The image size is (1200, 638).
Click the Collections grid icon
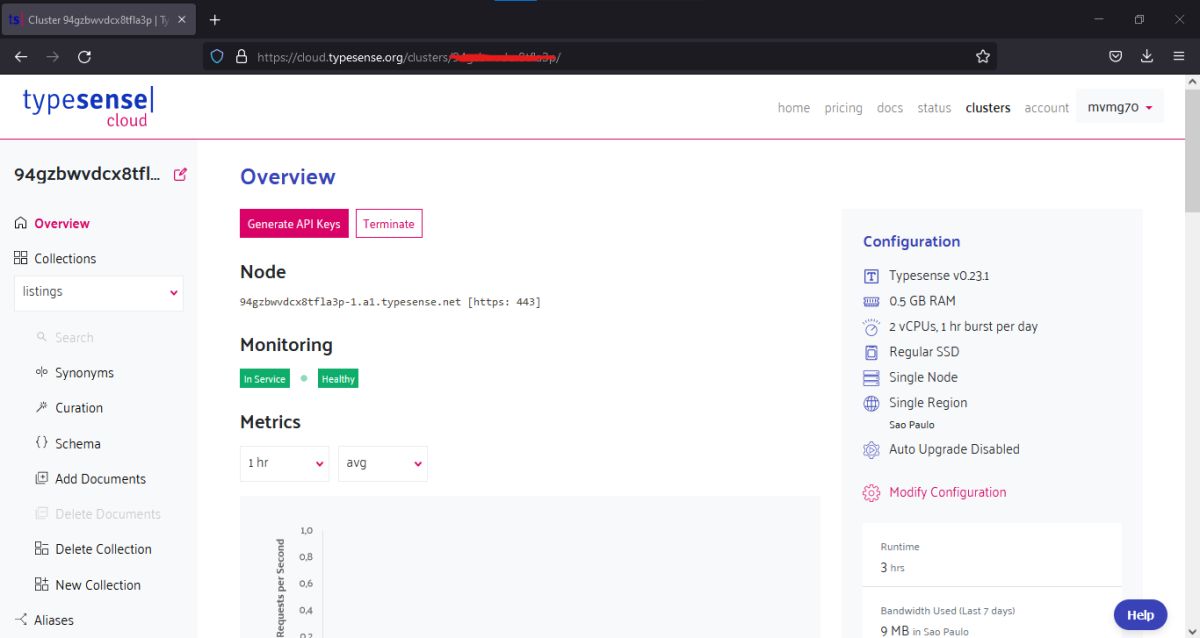[x=21, y=258]
